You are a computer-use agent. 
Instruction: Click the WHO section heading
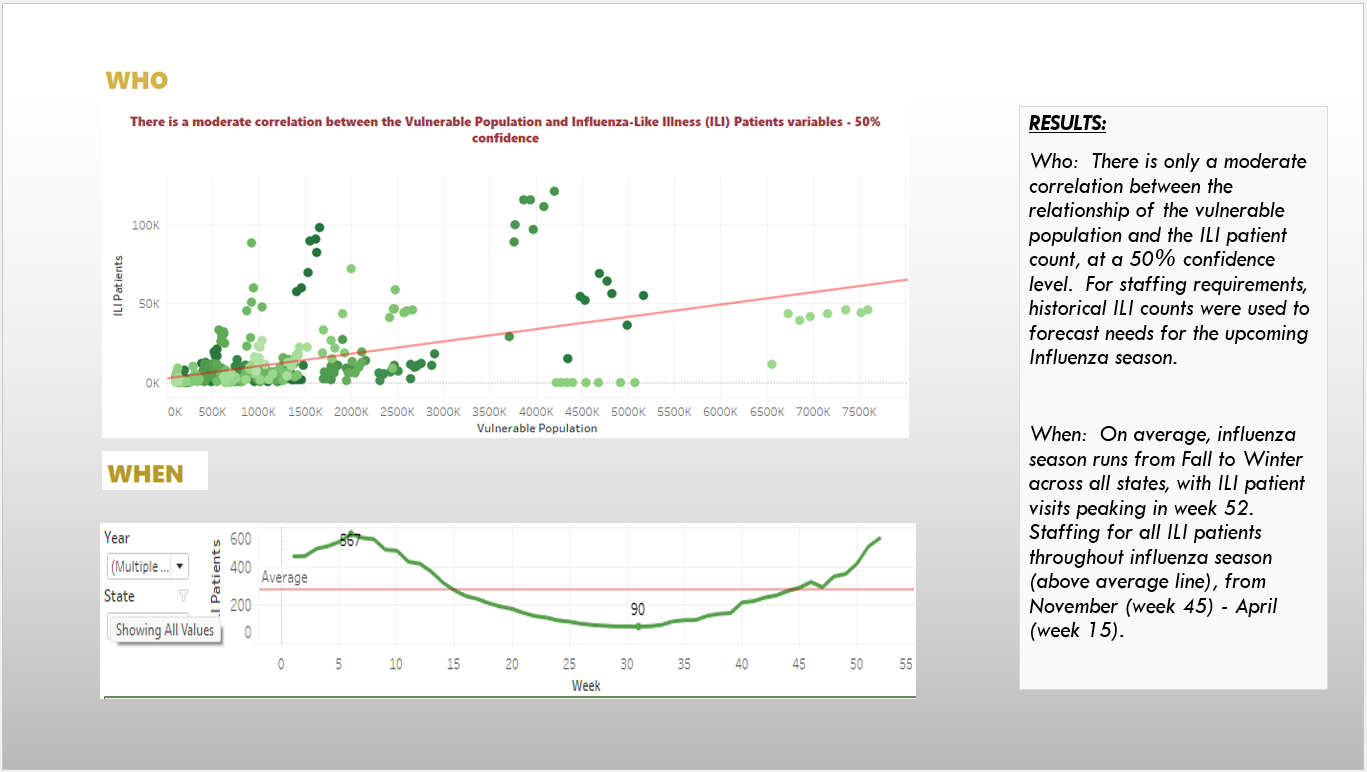point(137,81)
